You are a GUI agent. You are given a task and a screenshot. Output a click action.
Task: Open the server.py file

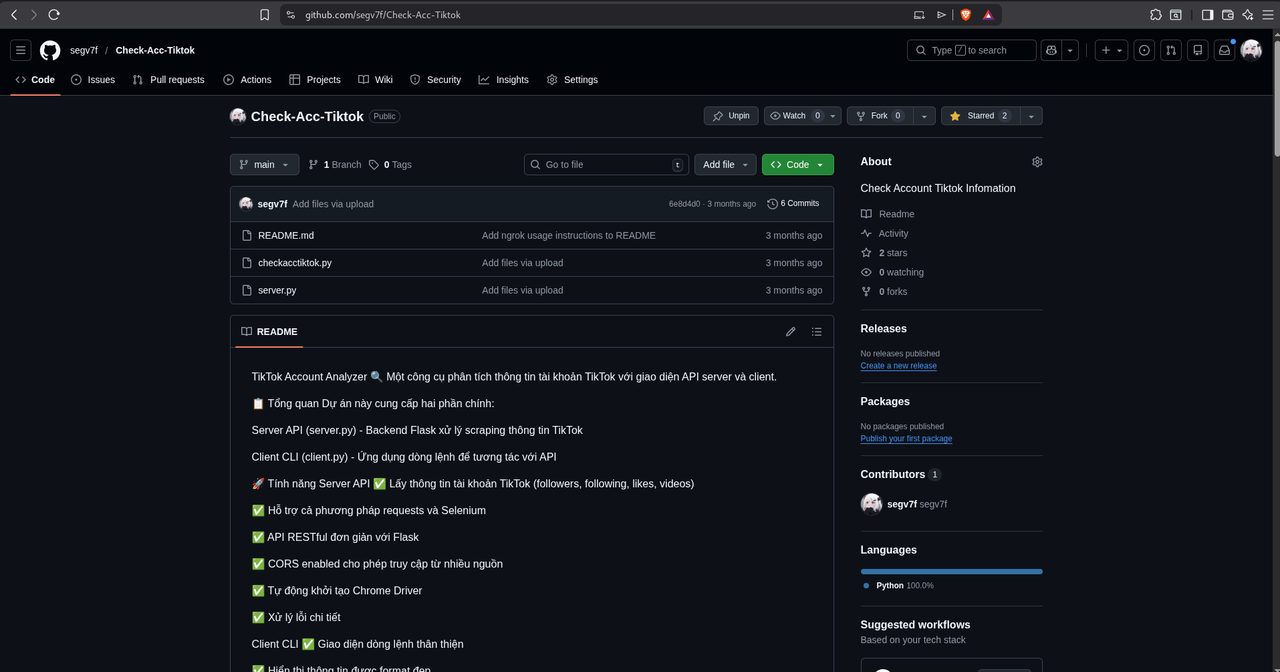[x=277, y=290]
